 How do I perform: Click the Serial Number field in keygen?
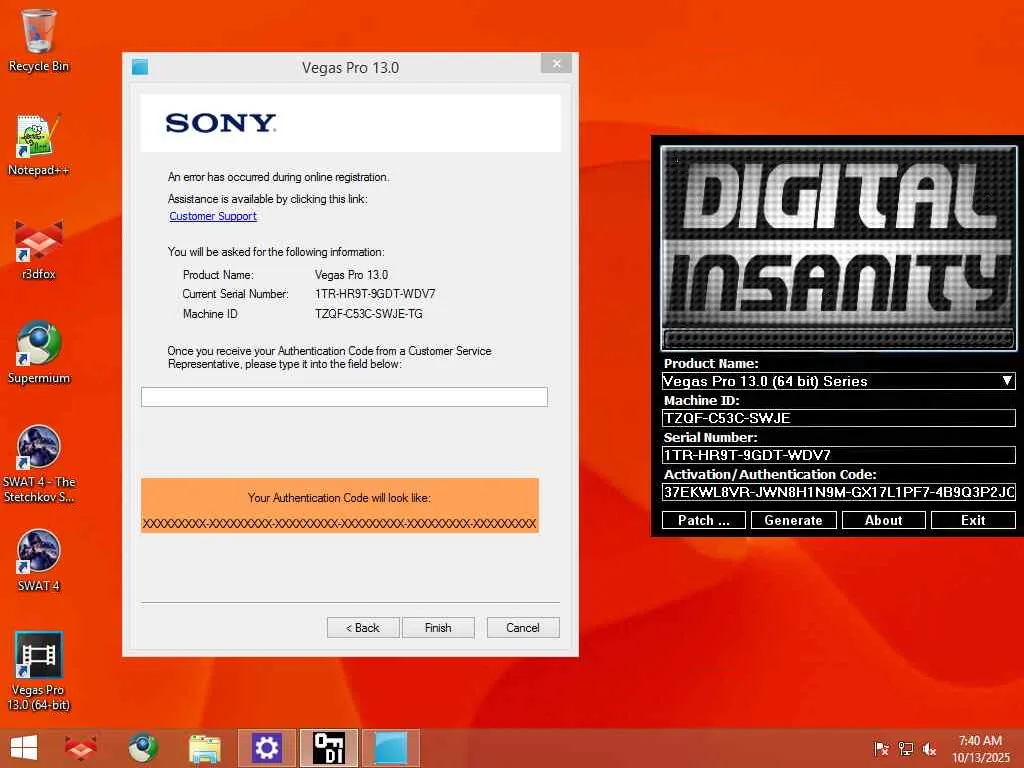coord(839,455)
